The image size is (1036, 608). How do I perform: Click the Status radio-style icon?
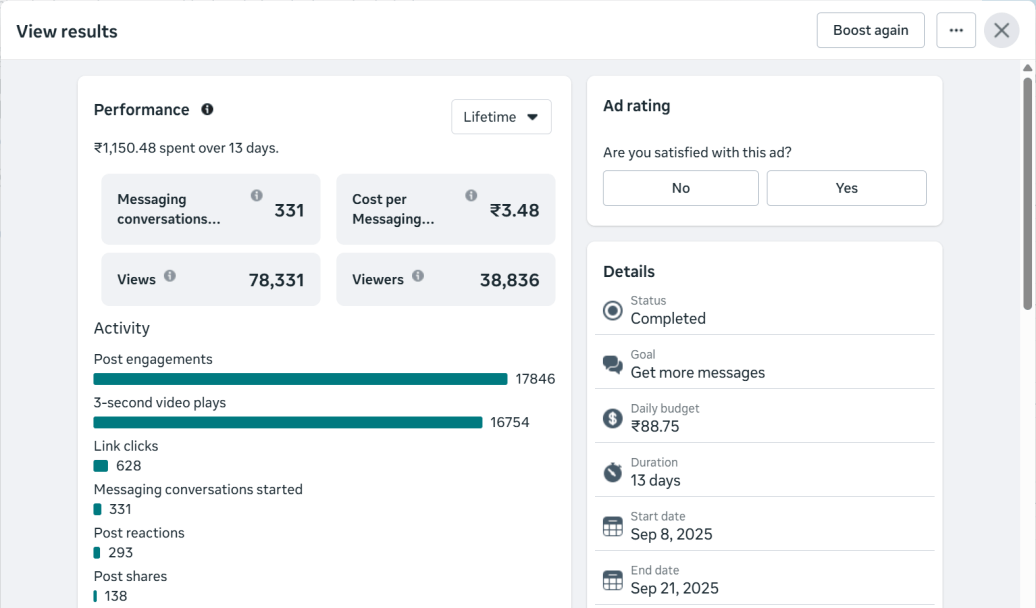612,310
